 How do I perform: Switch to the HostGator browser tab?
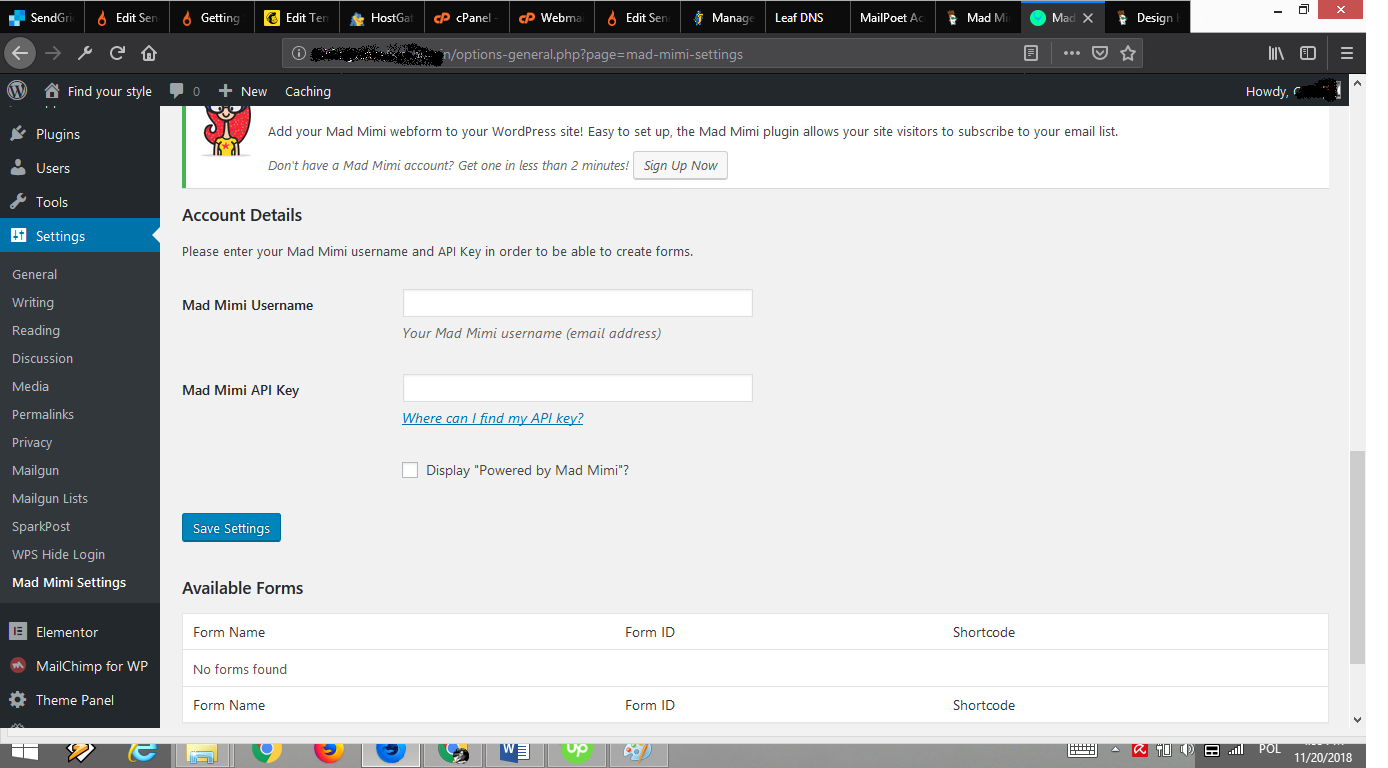pos(382,18)
